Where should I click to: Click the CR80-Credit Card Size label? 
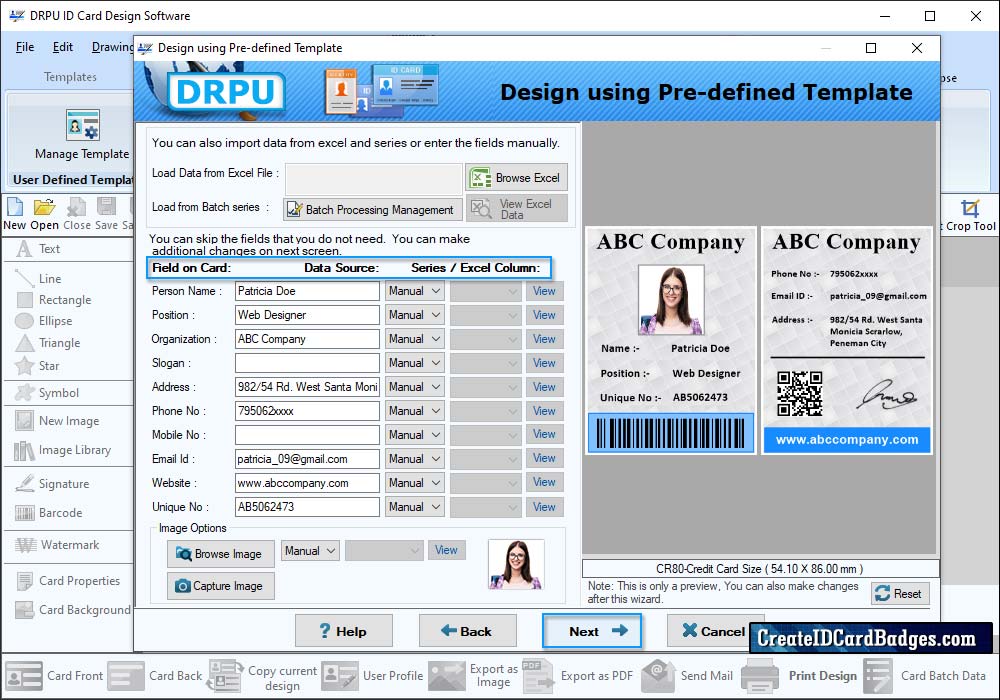click(x=760, y=569)
